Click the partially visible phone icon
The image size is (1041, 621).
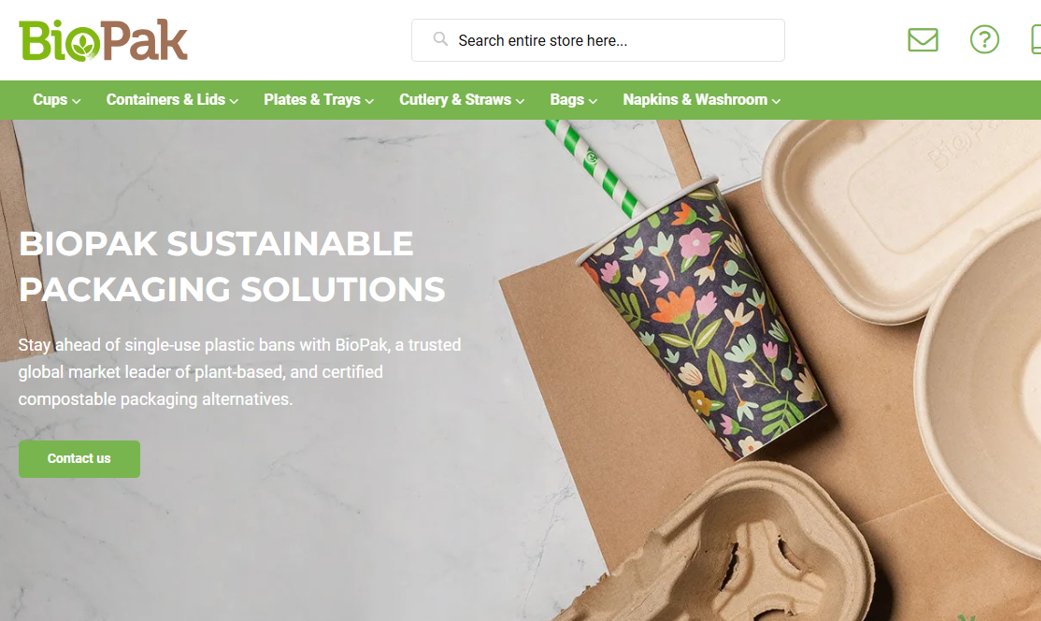[x=1036, y=39]
